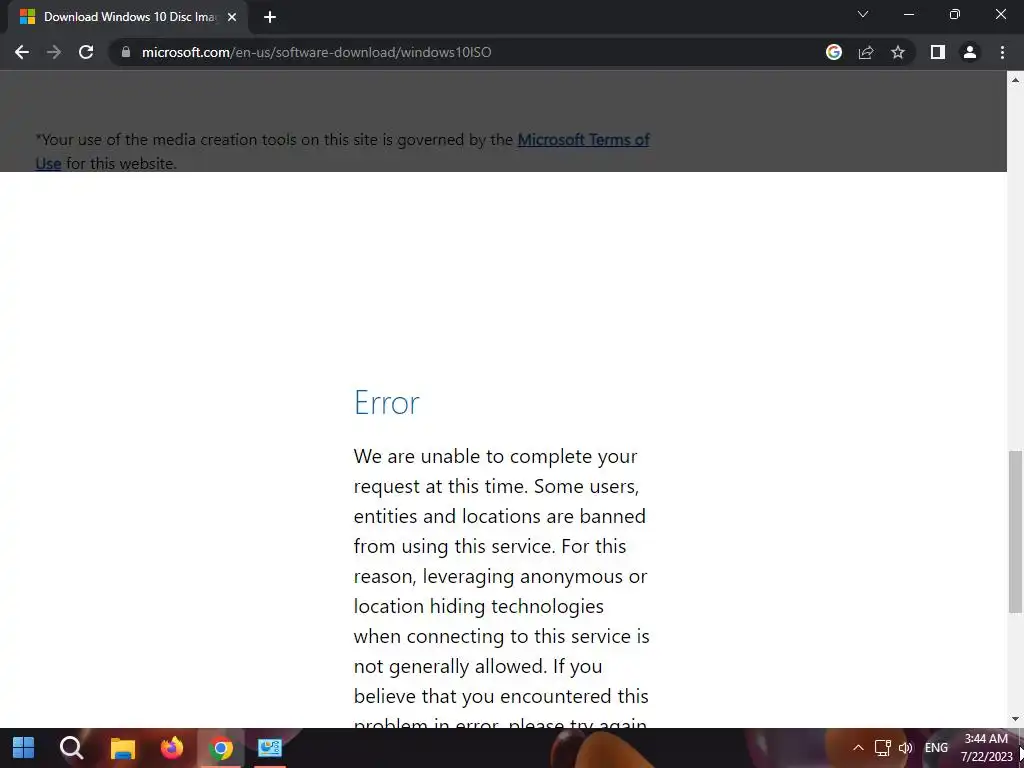
Task: Click text 'location hiding technologies'
Action: click(x=479, y=606)
